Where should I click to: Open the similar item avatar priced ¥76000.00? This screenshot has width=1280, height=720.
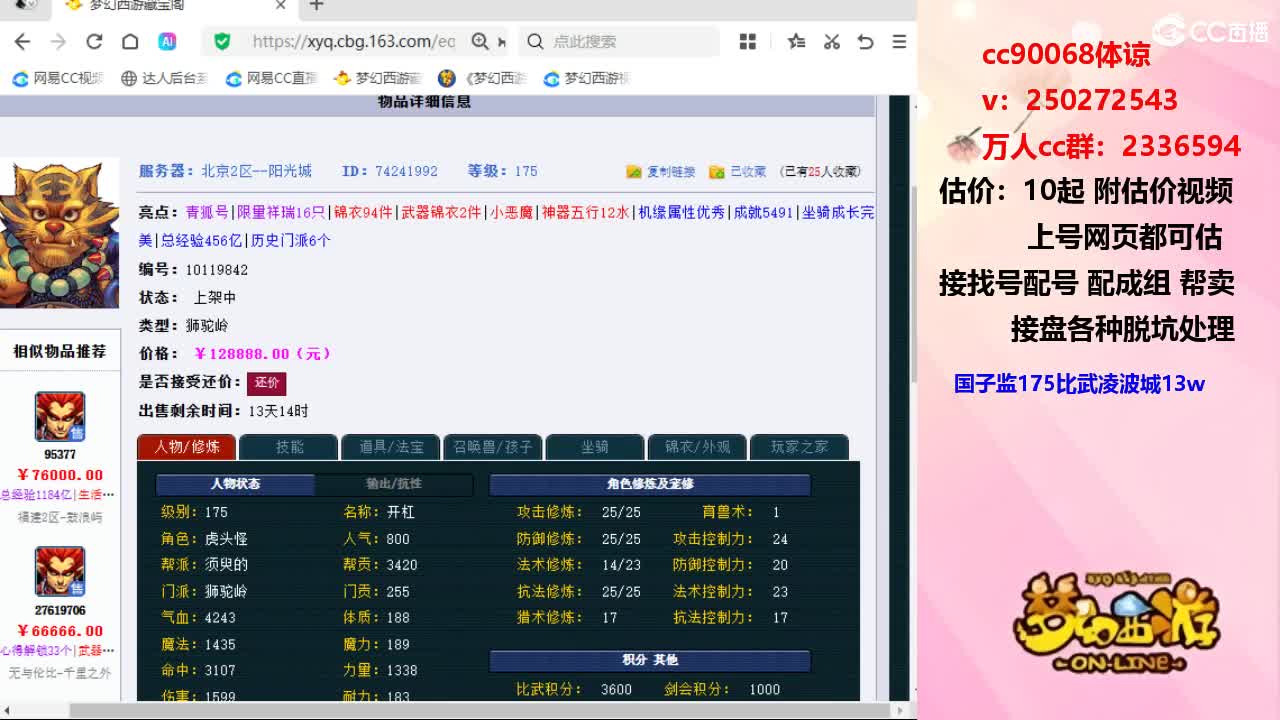(x=60, y=417)
